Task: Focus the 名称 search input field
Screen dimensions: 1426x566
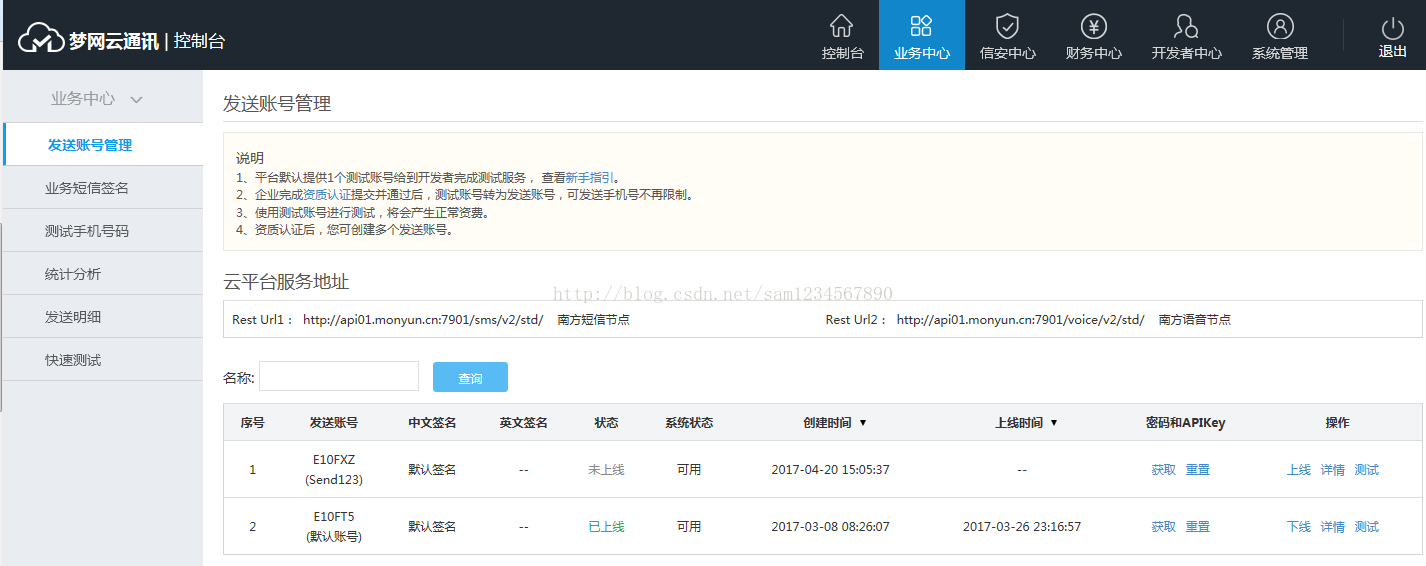Action: tap(339, 376)
